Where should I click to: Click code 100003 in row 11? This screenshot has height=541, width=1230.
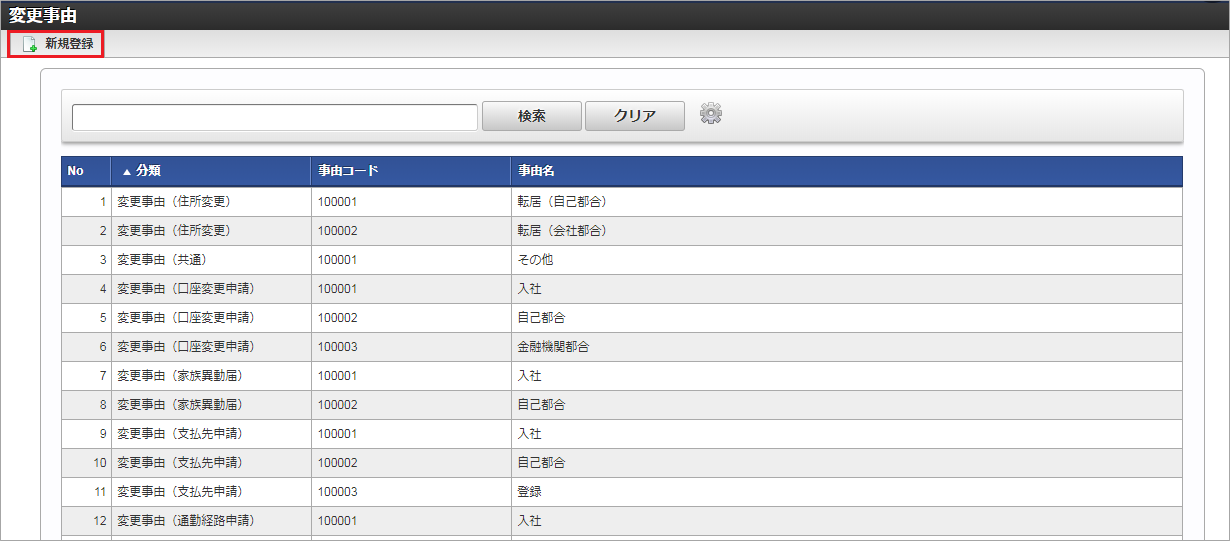tap(337, 492)
